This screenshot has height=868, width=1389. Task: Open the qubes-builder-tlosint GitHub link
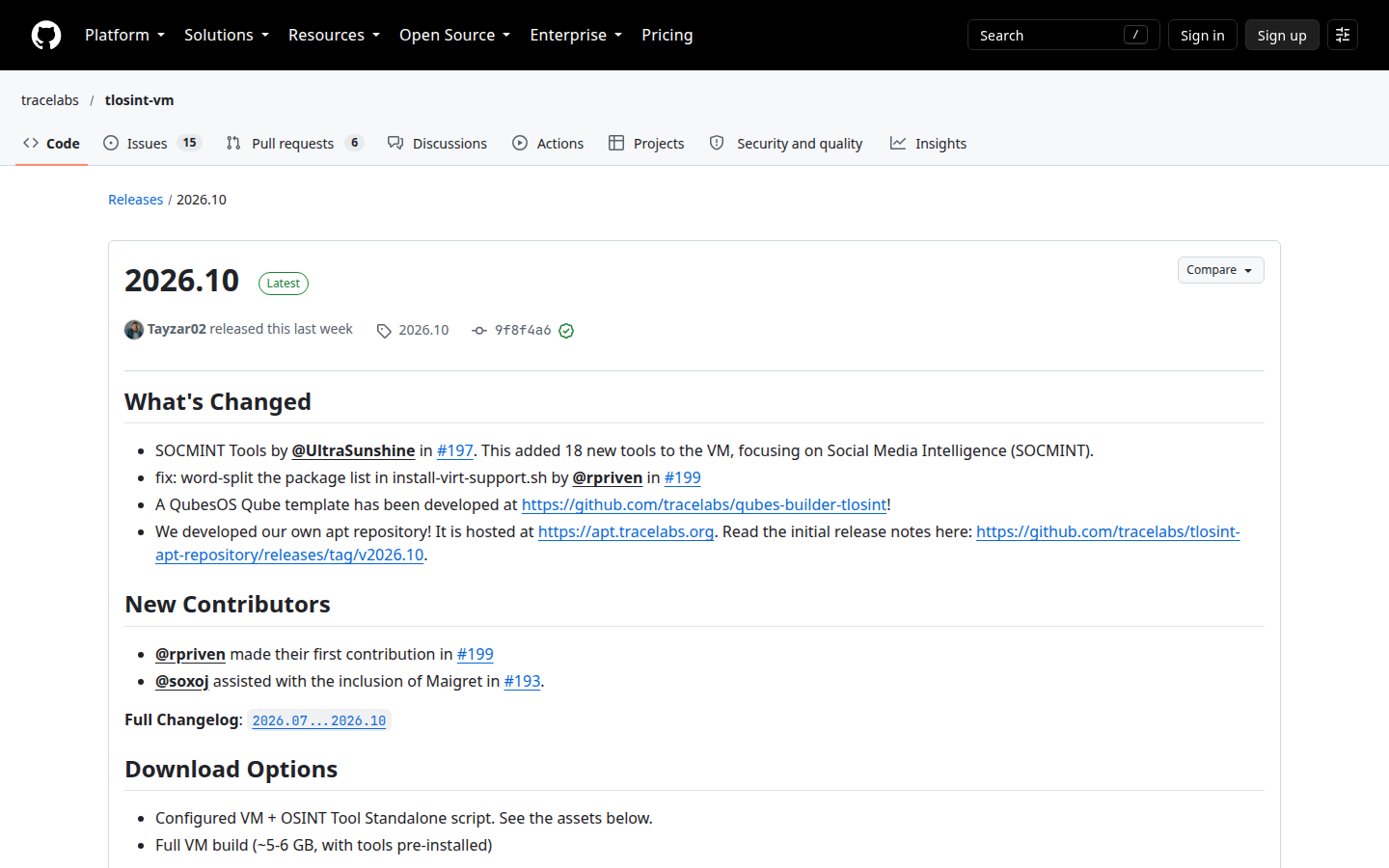(704, 504)
